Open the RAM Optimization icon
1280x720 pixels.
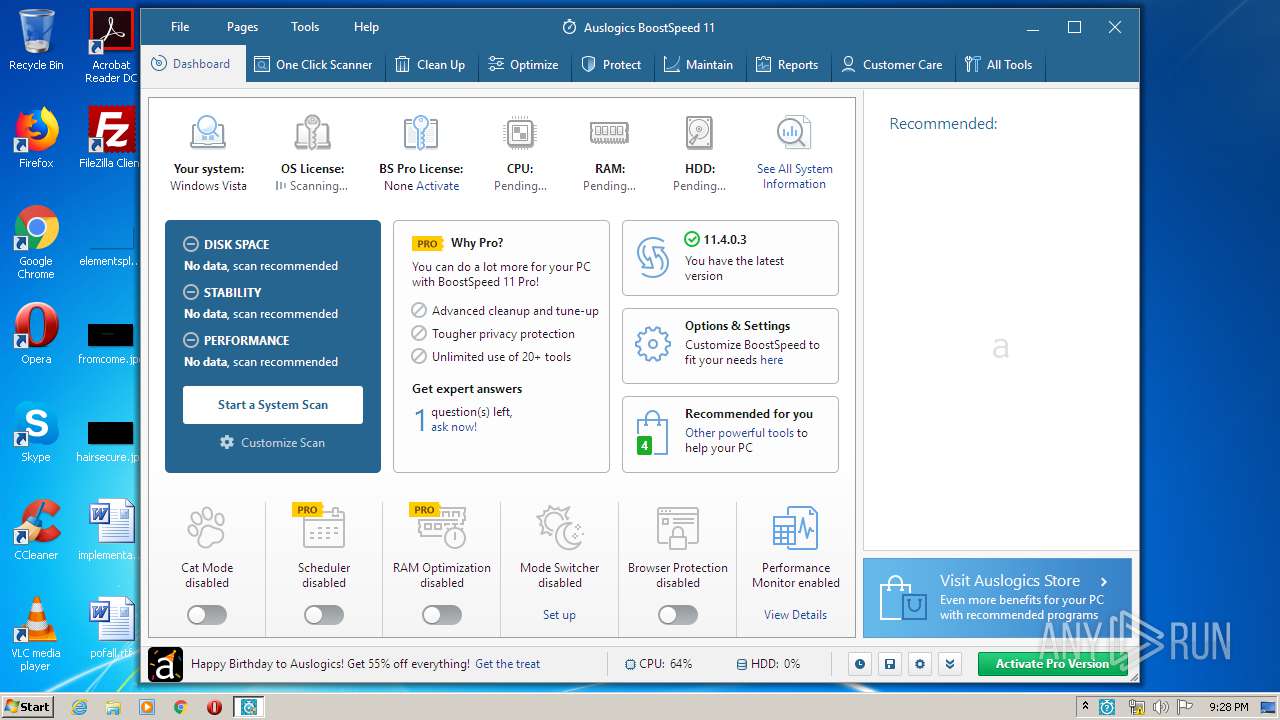pos(442,527)
